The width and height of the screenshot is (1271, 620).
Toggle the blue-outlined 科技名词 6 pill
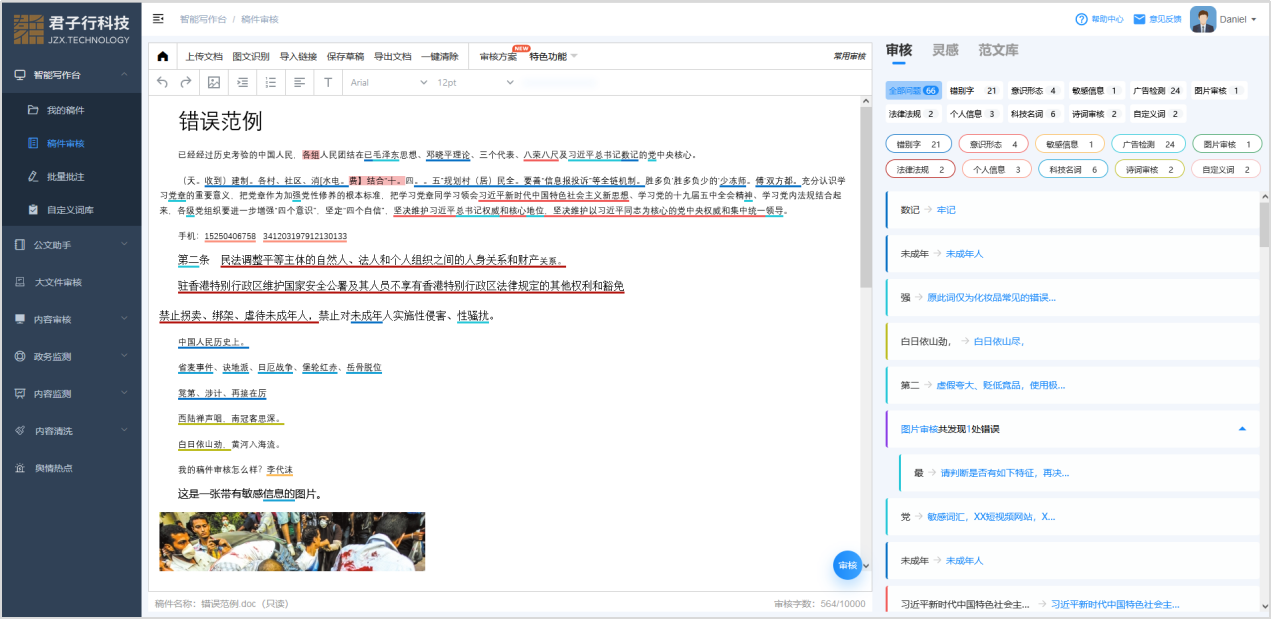(x=1072, y=170)
